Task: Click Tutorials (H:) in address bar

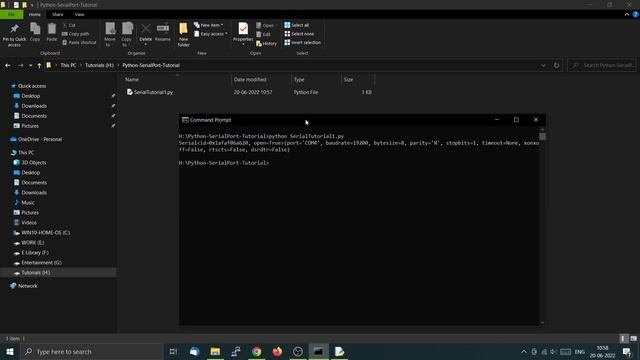Action: (x=99, y=65)
